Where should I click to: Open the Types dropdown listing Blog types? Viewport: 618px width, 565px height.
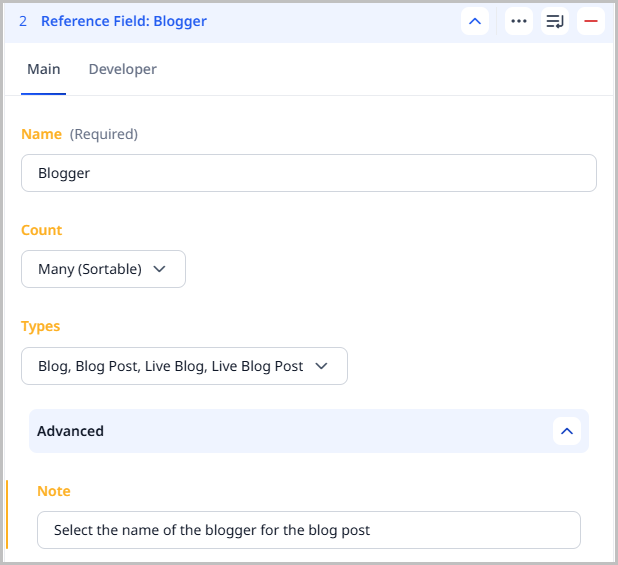coord(184,366)
